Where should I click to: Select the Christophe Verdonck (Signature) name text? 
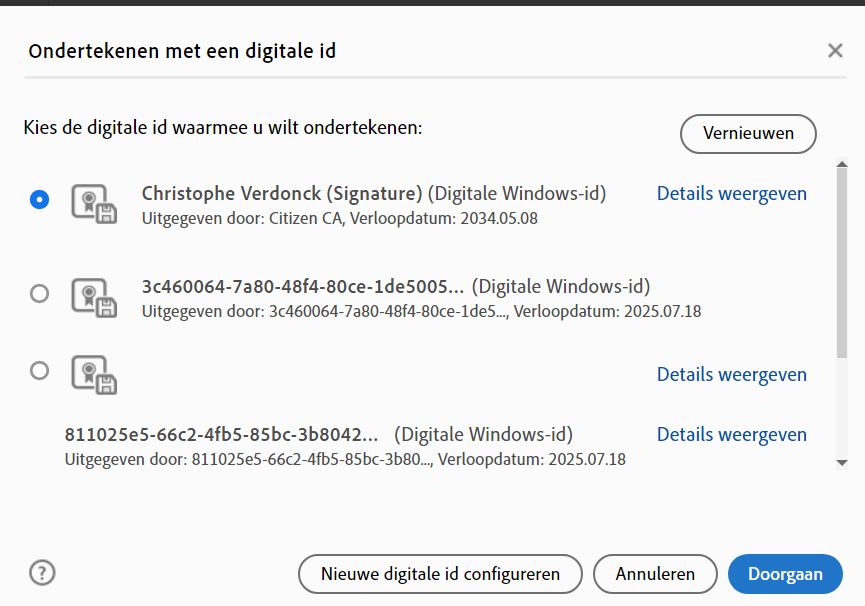tap(282, 194)
